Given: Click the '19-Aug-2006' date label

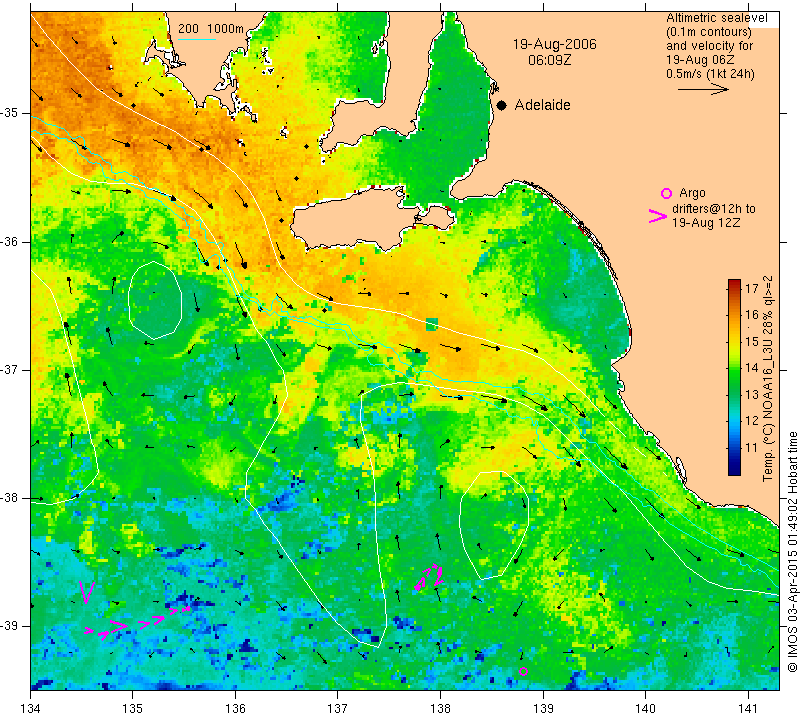Looking at the screenshot, I should click(x=555, y=44).
